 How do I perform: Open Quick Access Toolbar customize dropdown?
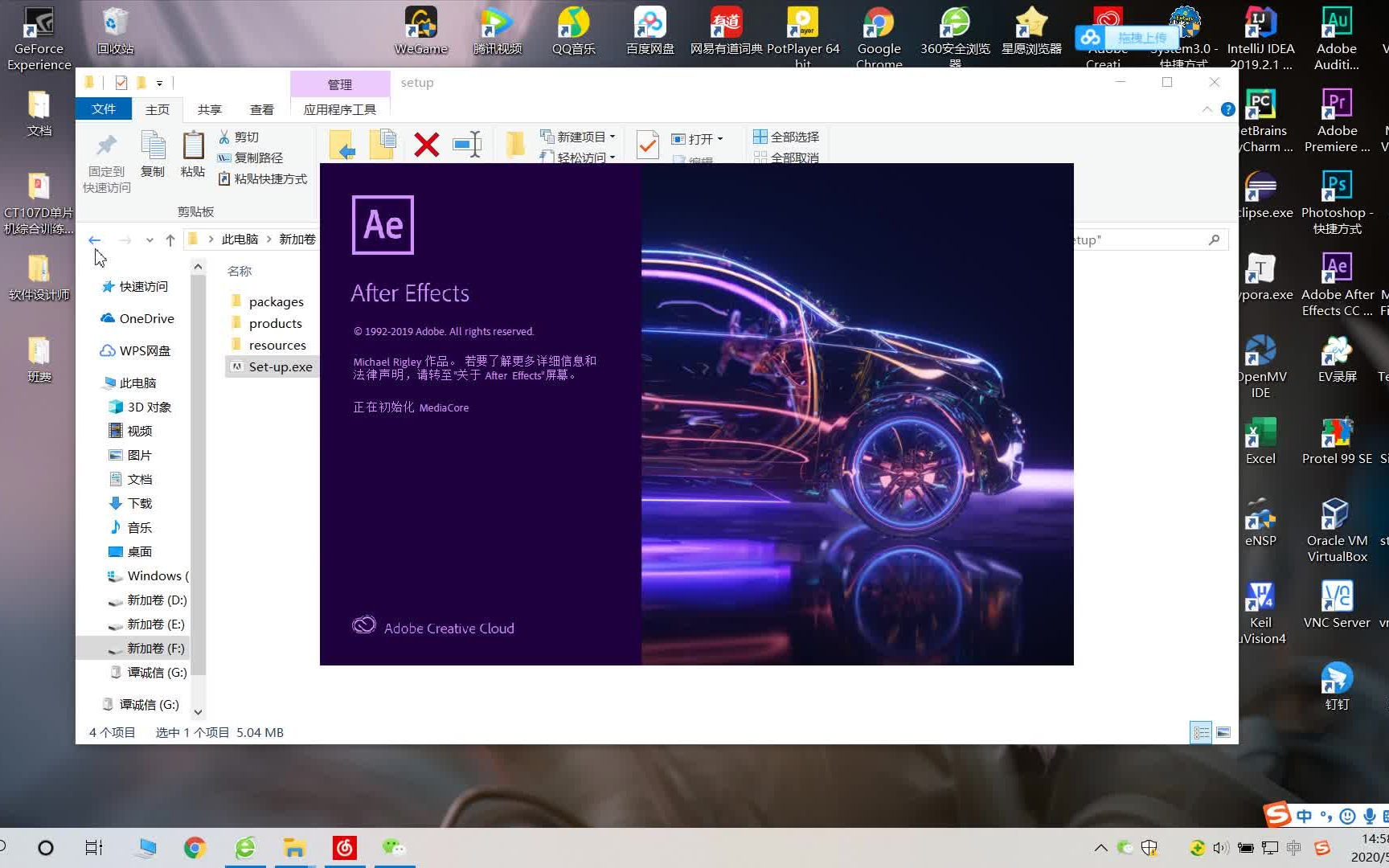(x=159, y=83)
